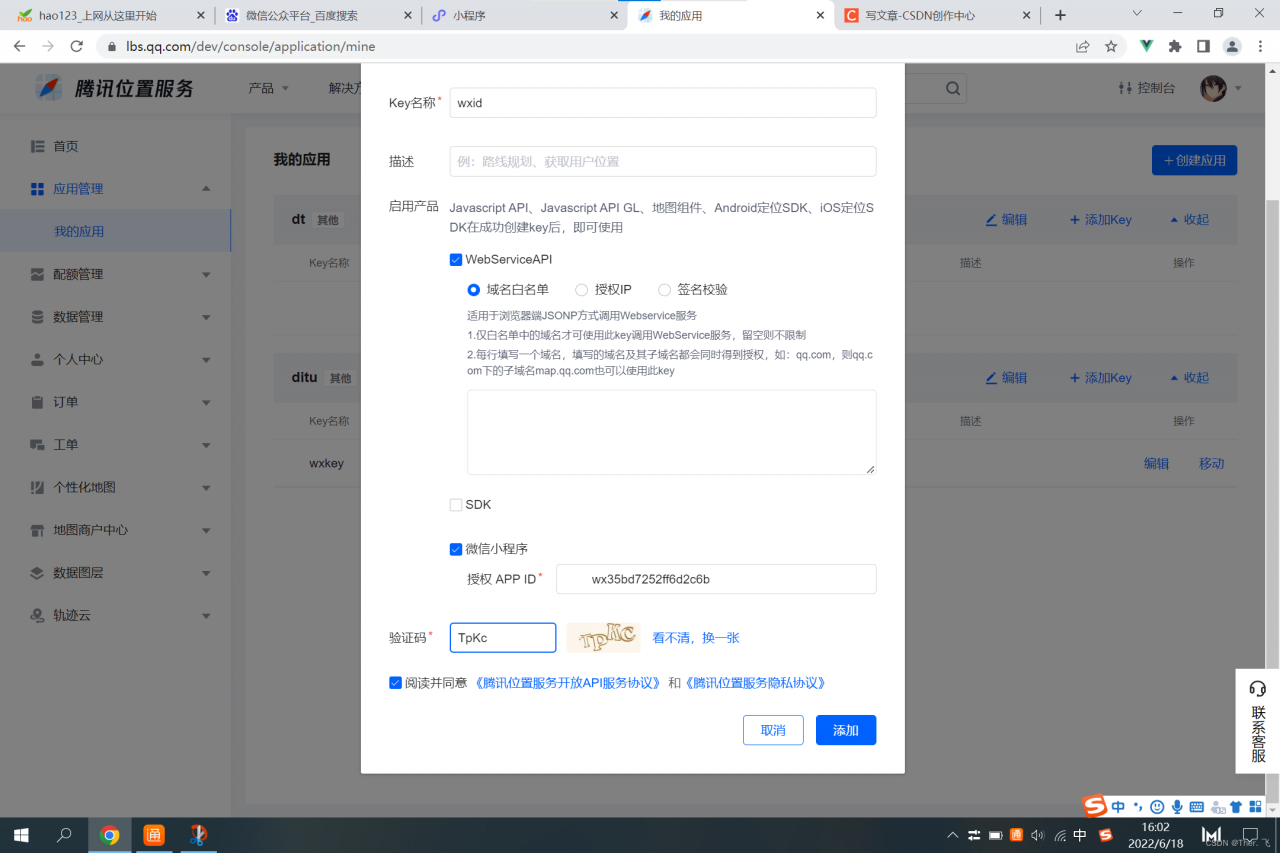
Task: Click 看不清，换一张 to refresh captcha
Action: pyautogui.click(x=696, y=638)
